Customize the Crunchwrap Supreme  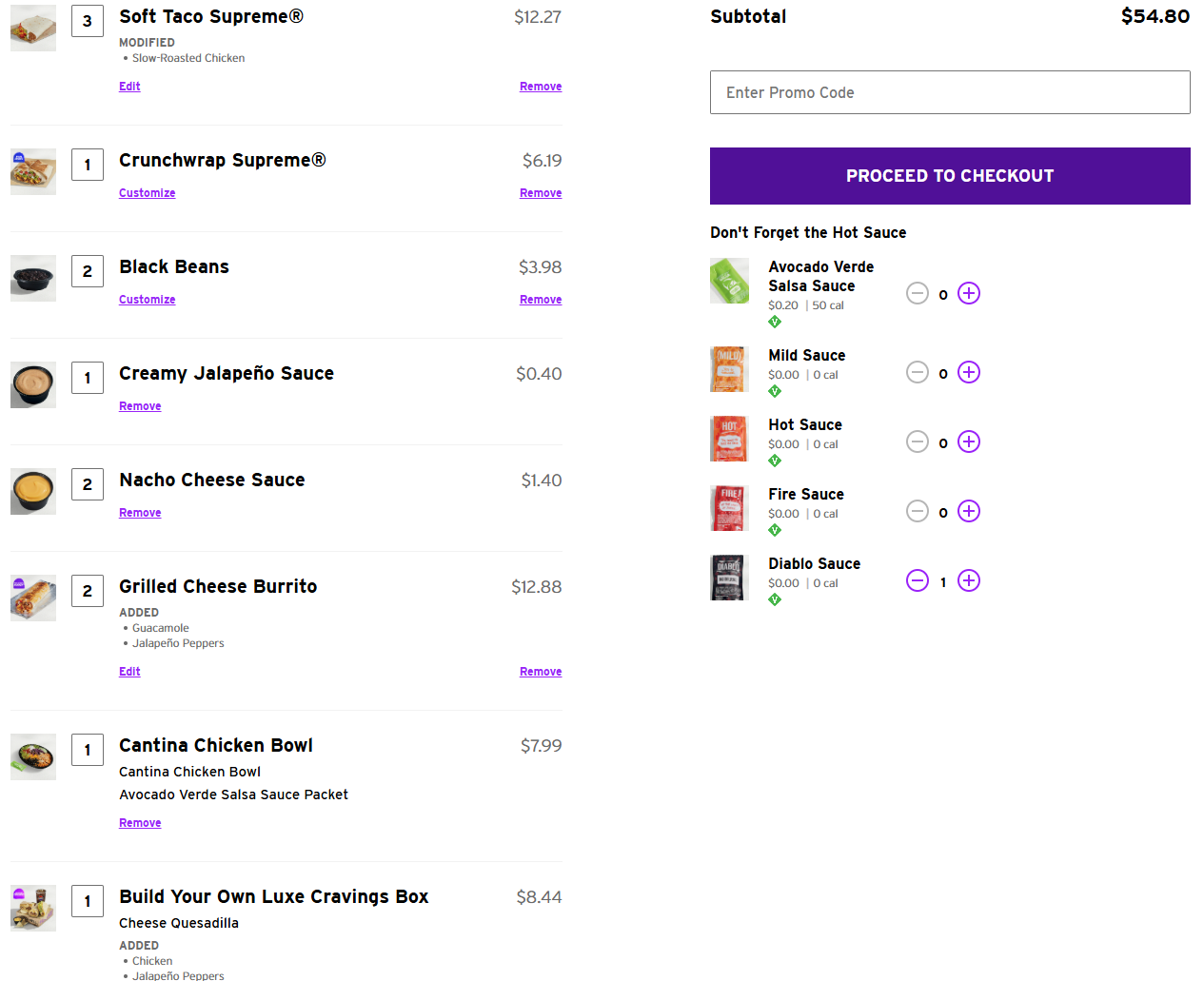tap(148, 193)
